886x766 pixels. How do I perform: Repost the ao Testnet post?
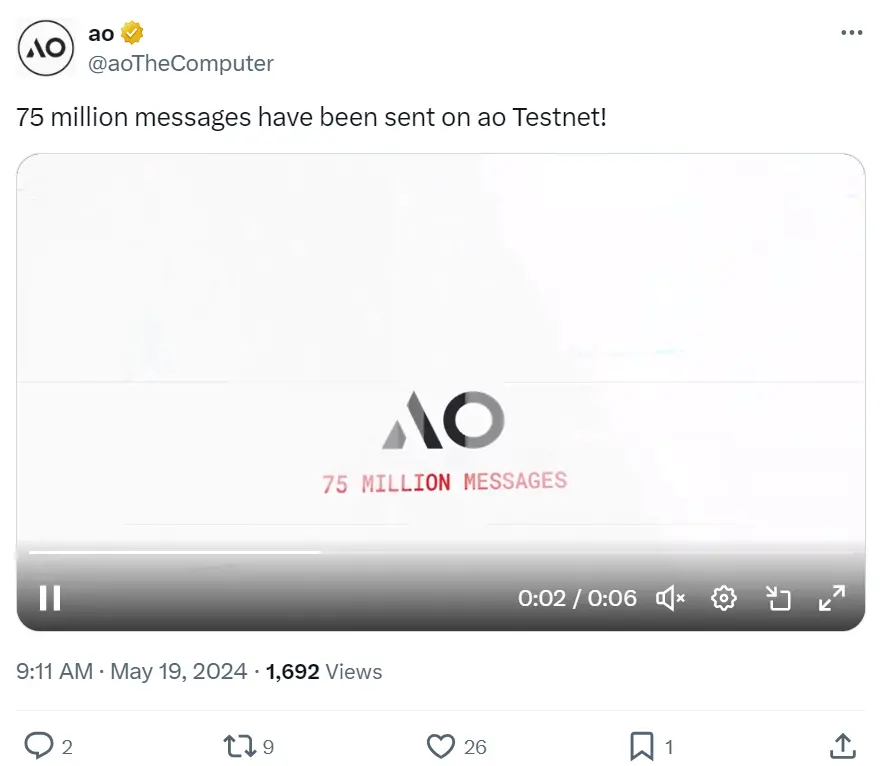pos(239,746)
